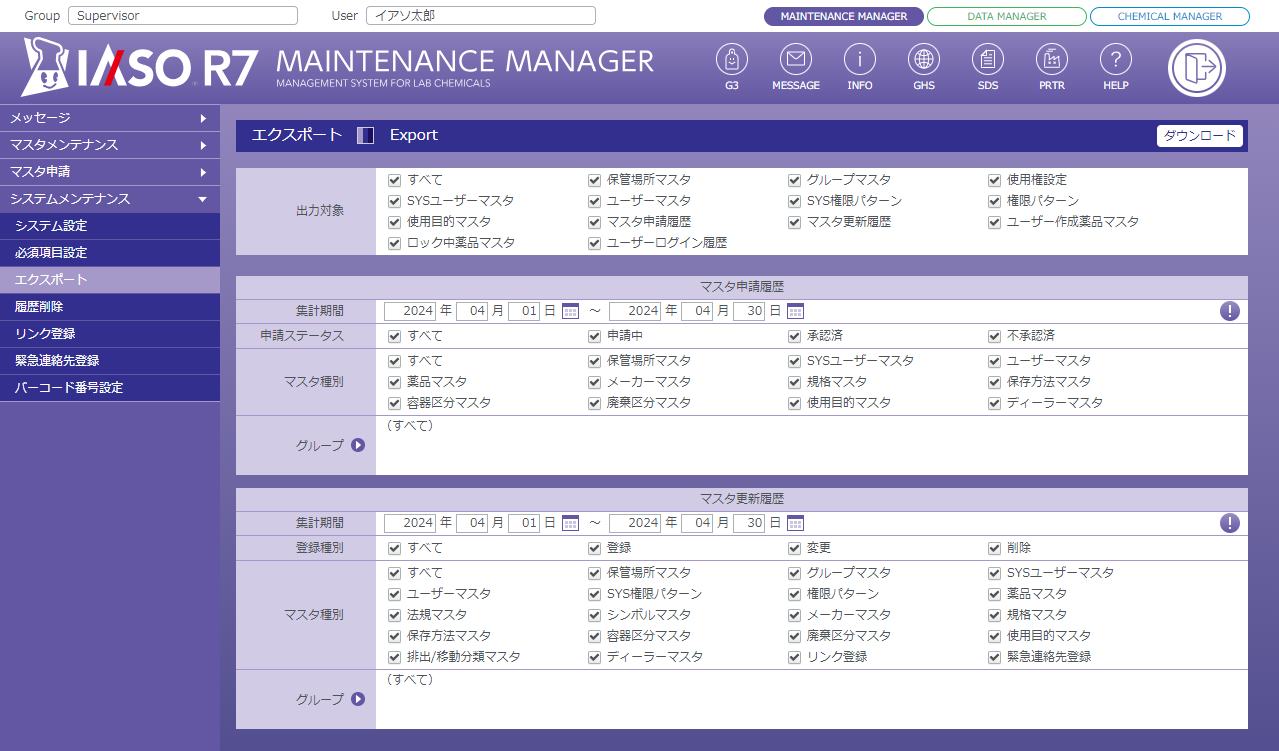Image resolution: width=1279 pixels, height=751 pixels.
Task: Toggle ユーザー作成薬品マスタ checkbox
Action: coord(994,222)
